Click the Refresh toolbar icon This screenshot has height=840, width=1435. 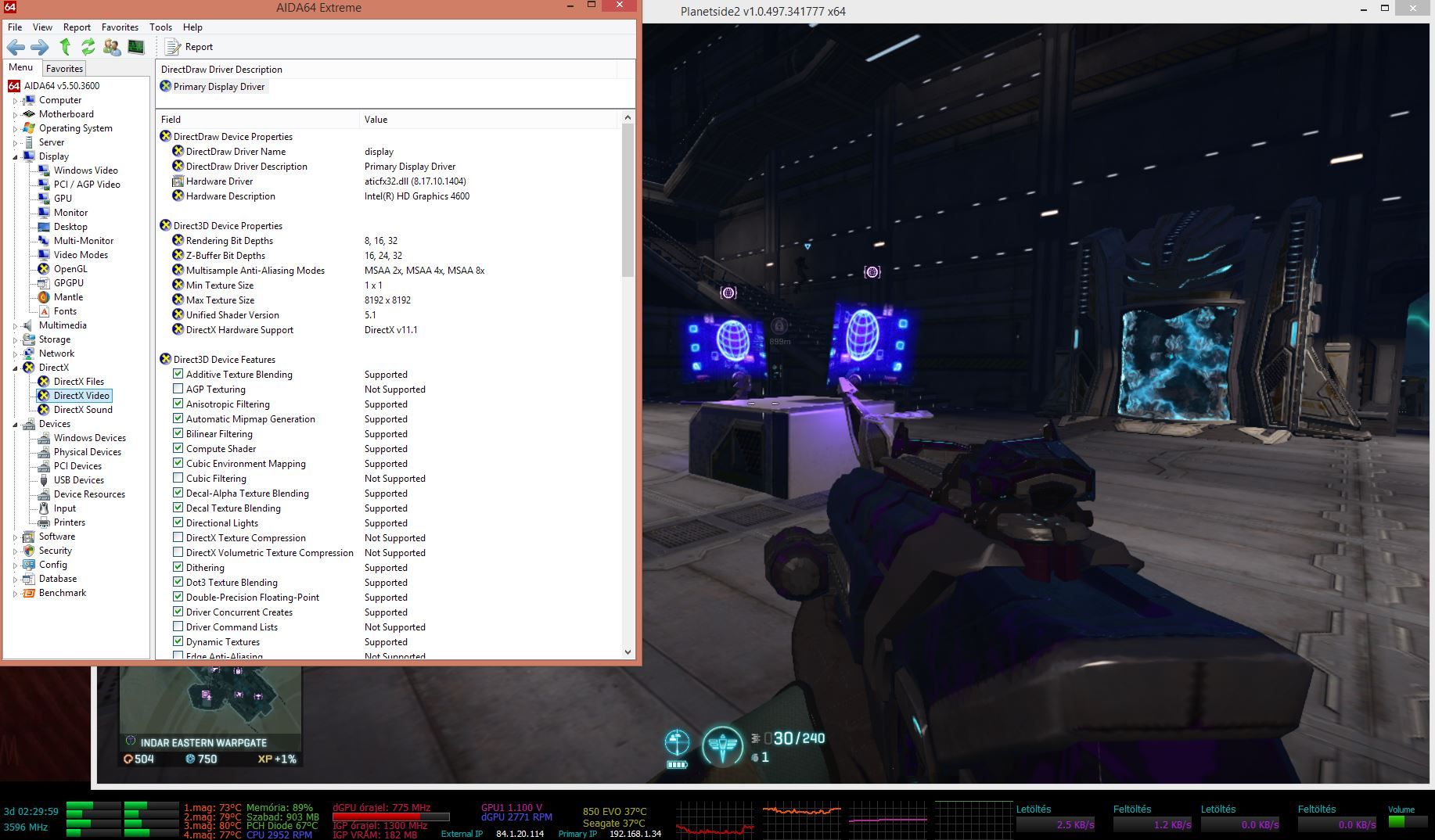(88, 47)
